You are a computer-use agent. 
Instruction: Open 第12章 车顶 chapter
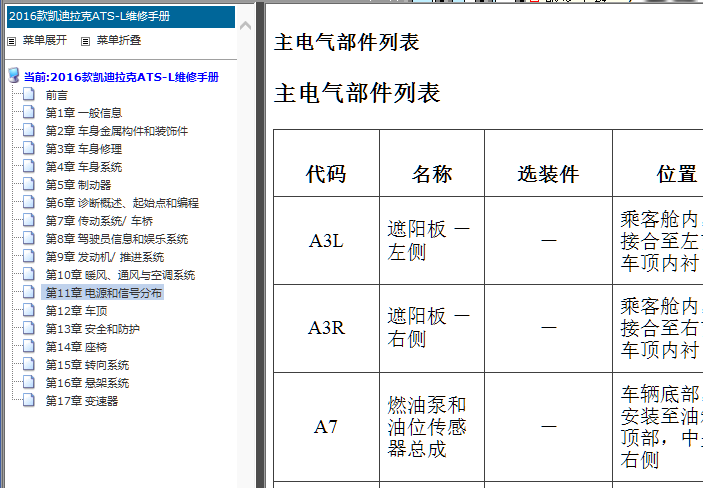coord(76,310)
